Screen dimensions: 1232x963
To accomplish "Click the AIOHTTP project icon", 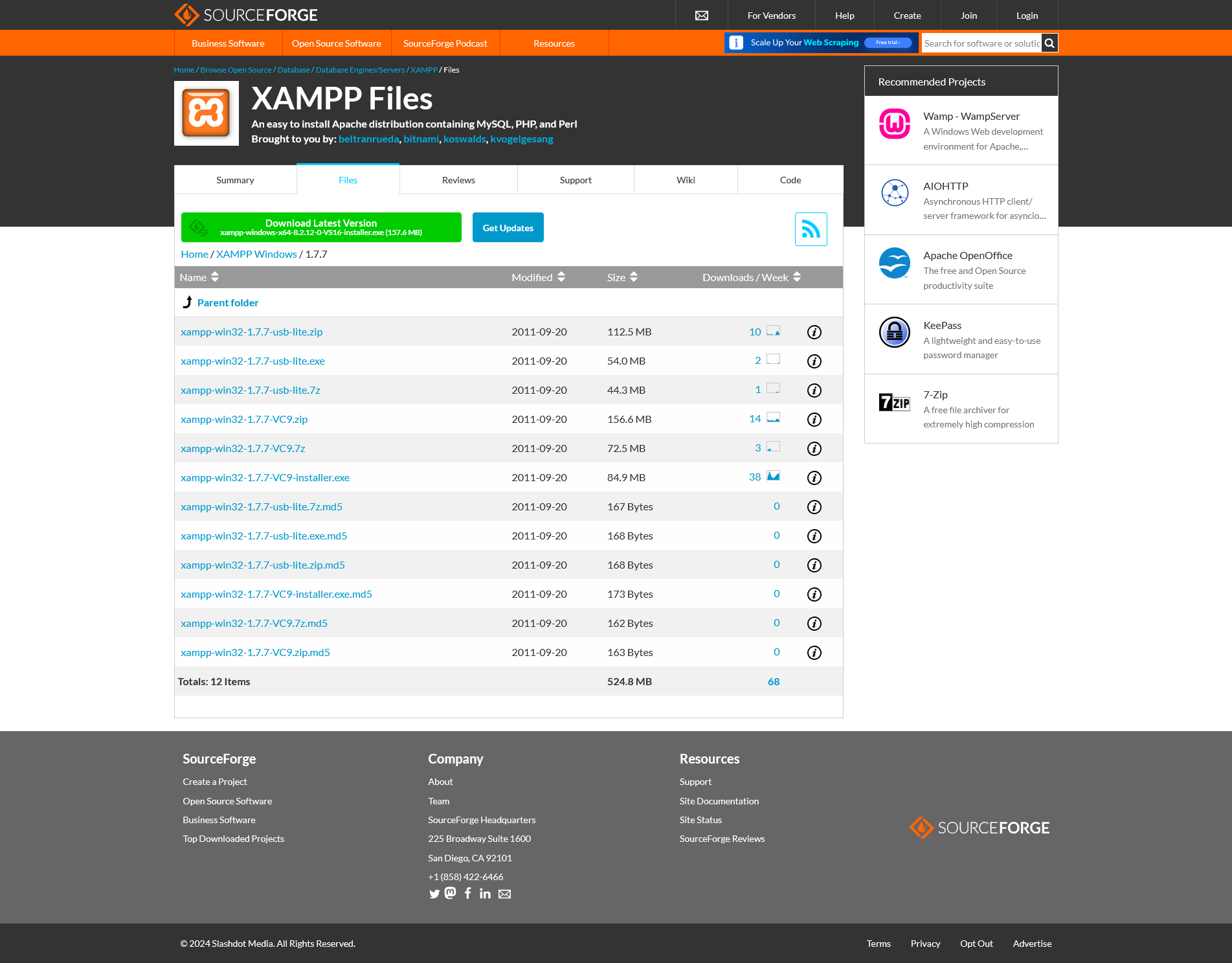I will point(895,193).
